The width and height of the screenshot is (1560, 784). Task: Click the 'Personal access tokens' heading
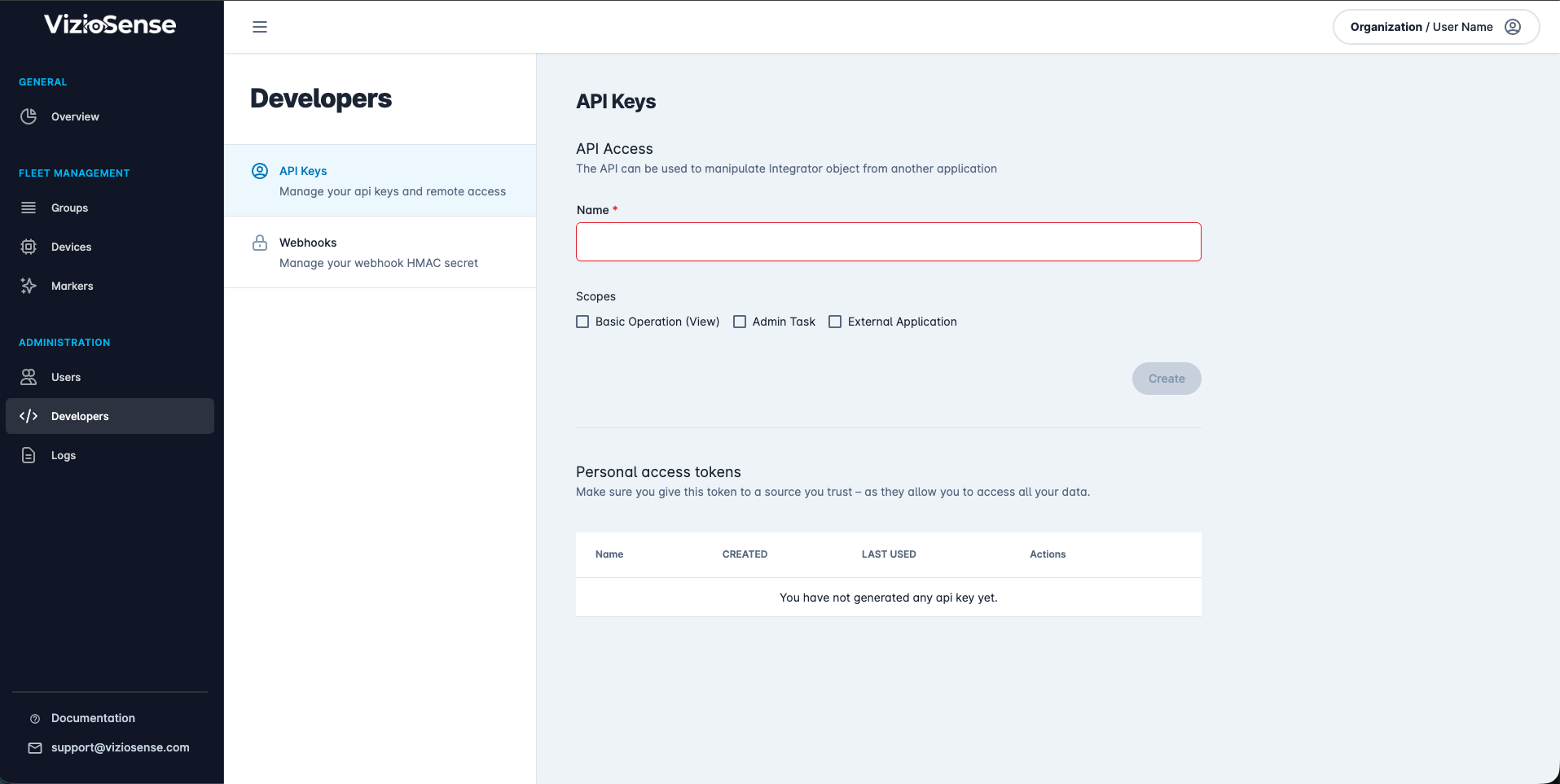tap(658, 472)
